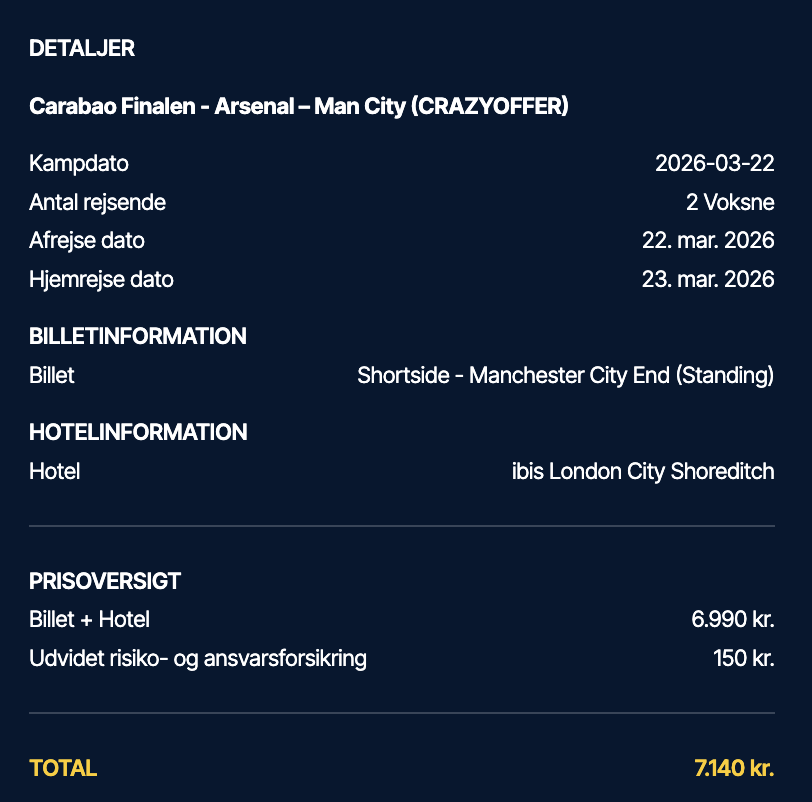This screenshot has width=812, height=802.
Task: Click the Antal rejsende label
Action: (98, 202)
